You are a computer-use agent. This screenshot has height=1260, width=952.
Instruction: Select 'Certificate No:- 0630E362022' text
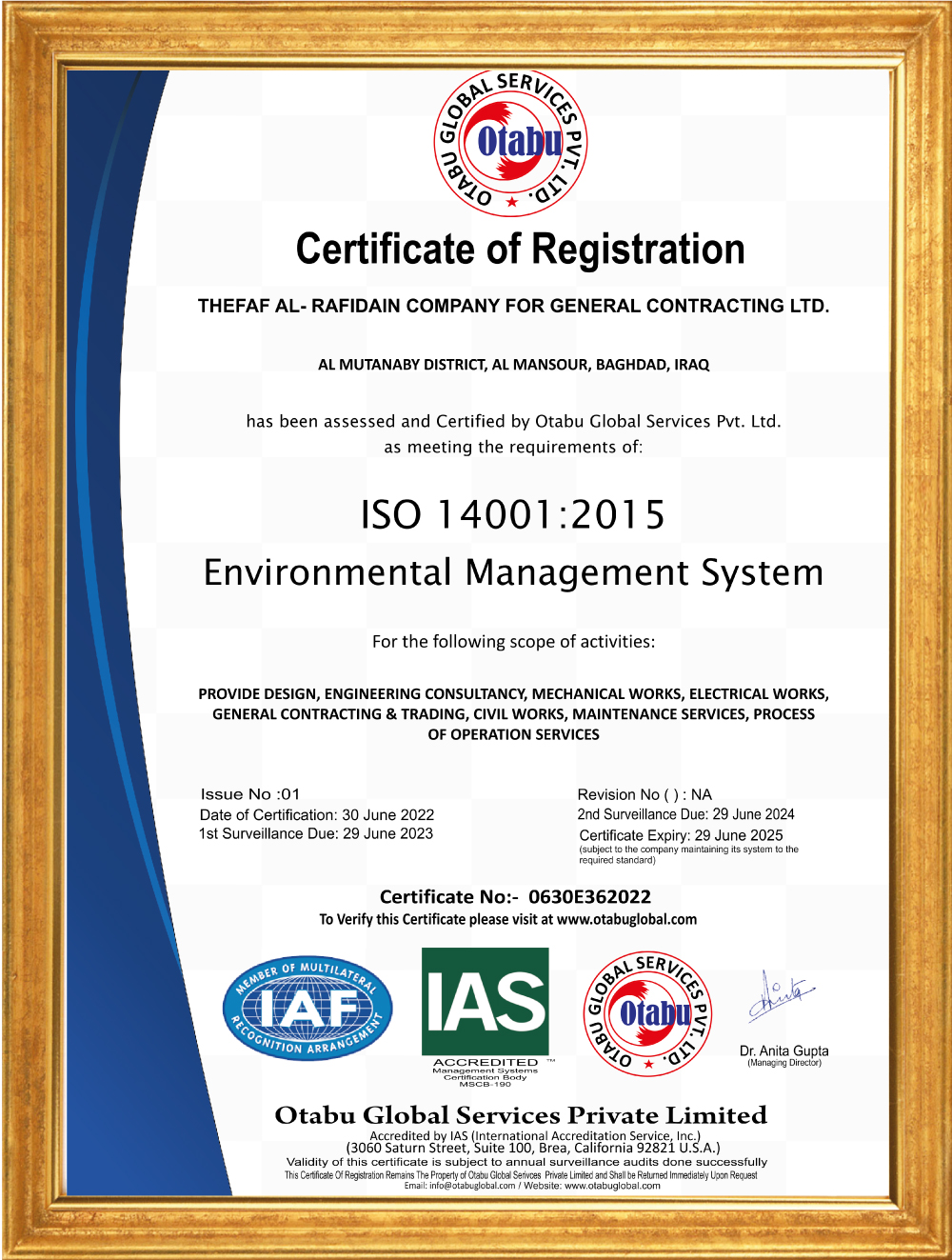515,897
